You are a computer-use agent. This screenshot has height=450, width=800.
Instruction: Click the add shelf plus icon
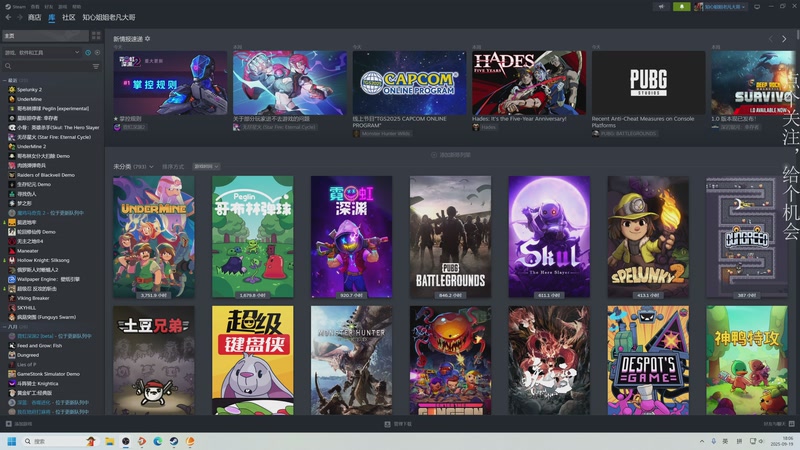point(434,155)
